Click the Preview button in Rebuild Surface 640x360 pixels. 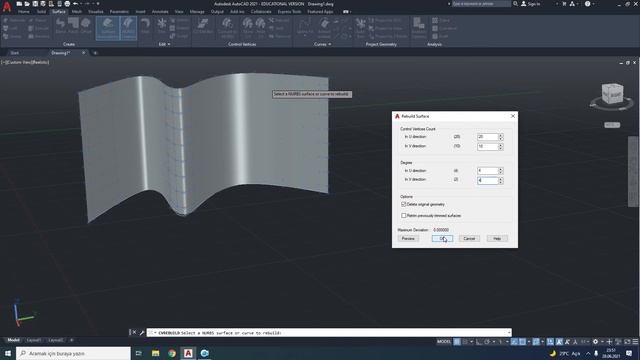point(408,238)
